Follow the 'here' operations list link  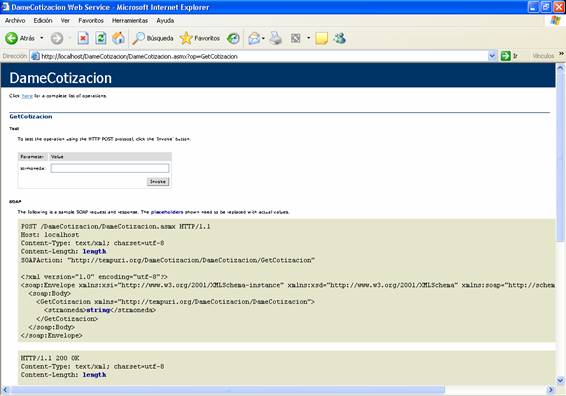[27, 96]
